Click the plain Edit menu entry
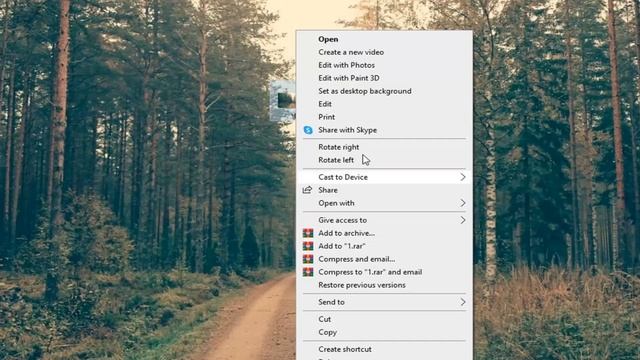Screen dimensions: 640x360 384,104
